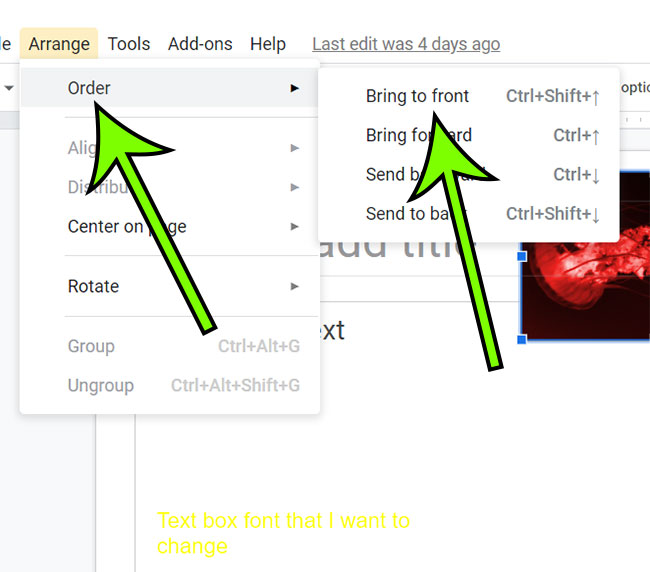The height and width of the screenshot is (572, 650).
Task: Choose Bring forward option
Action: (468, 135)
